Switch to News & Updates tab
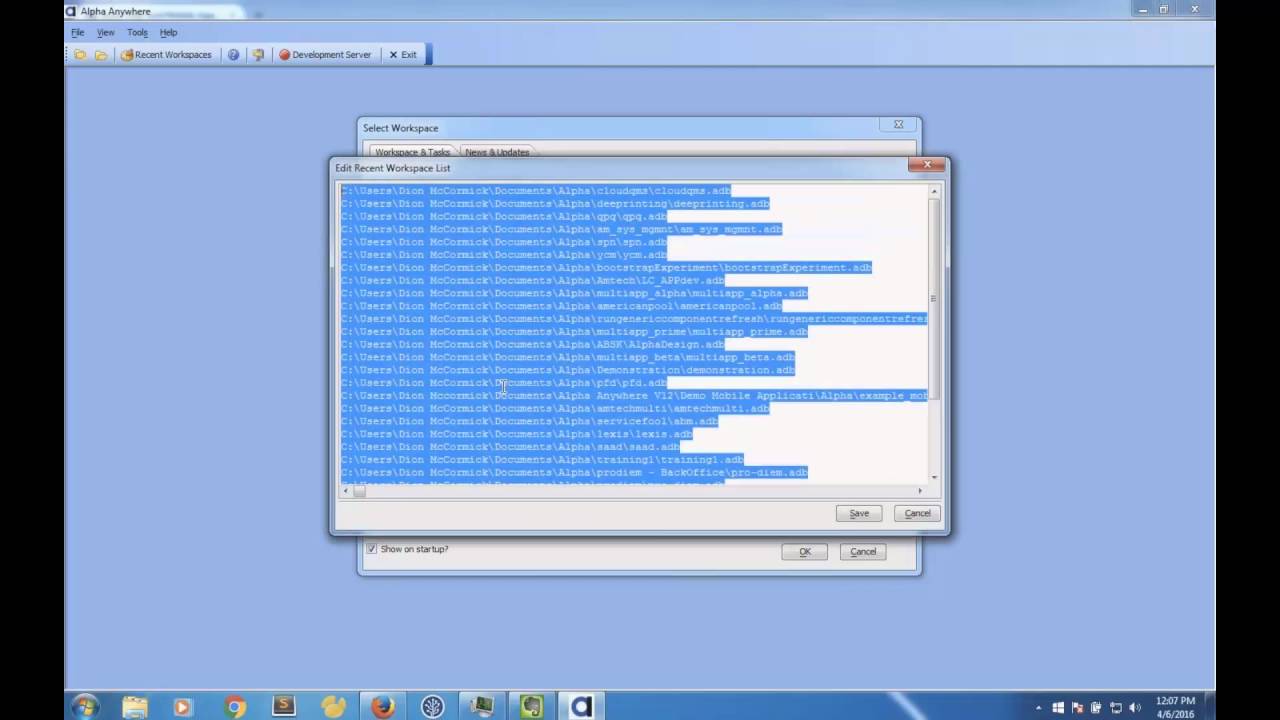 [x=497, y=152]
